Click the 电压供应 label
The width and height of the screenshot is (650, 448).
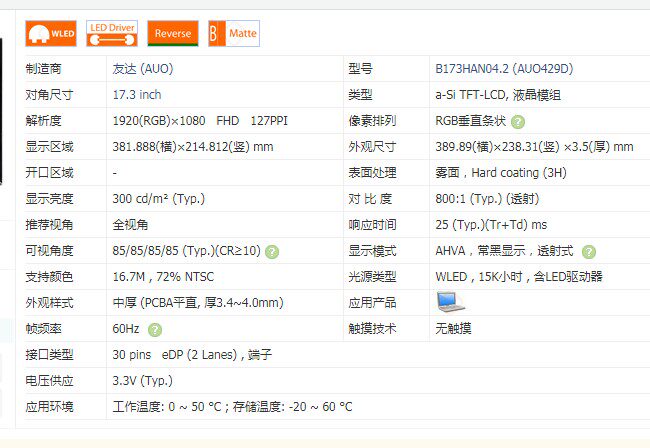(49, 381)
